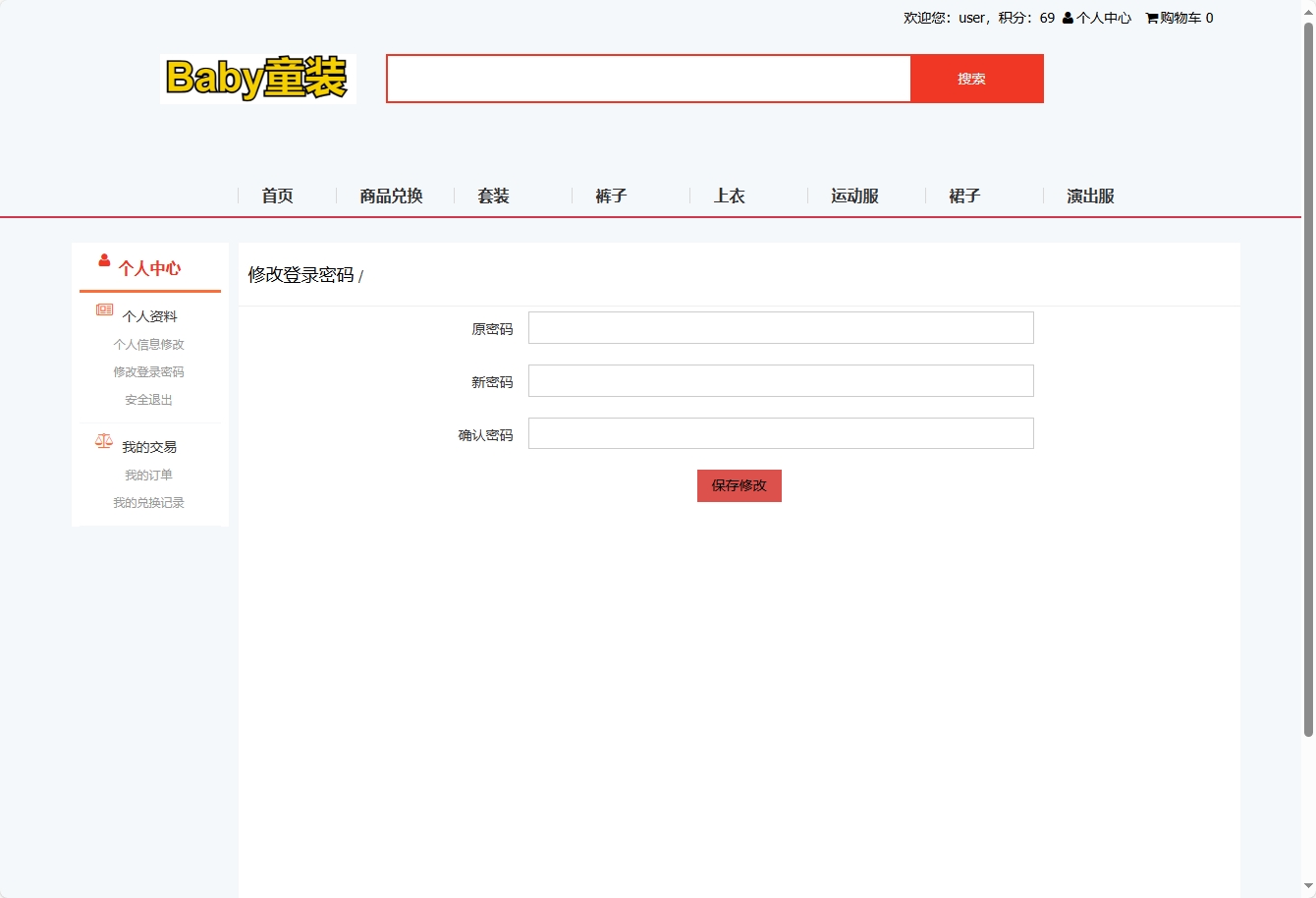Open 个人信息修改 in the sidebar
The height and width of the screenshot is (898, 1316).
(148, 344)
